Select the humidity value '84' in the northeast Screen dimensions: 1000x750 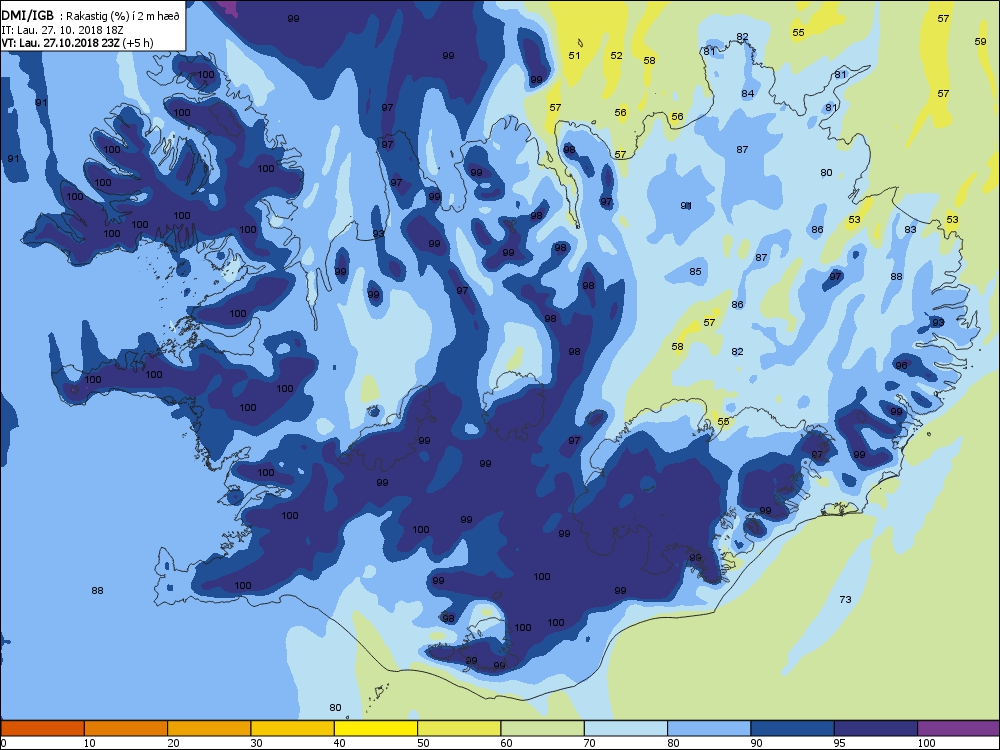click(747, 94)
